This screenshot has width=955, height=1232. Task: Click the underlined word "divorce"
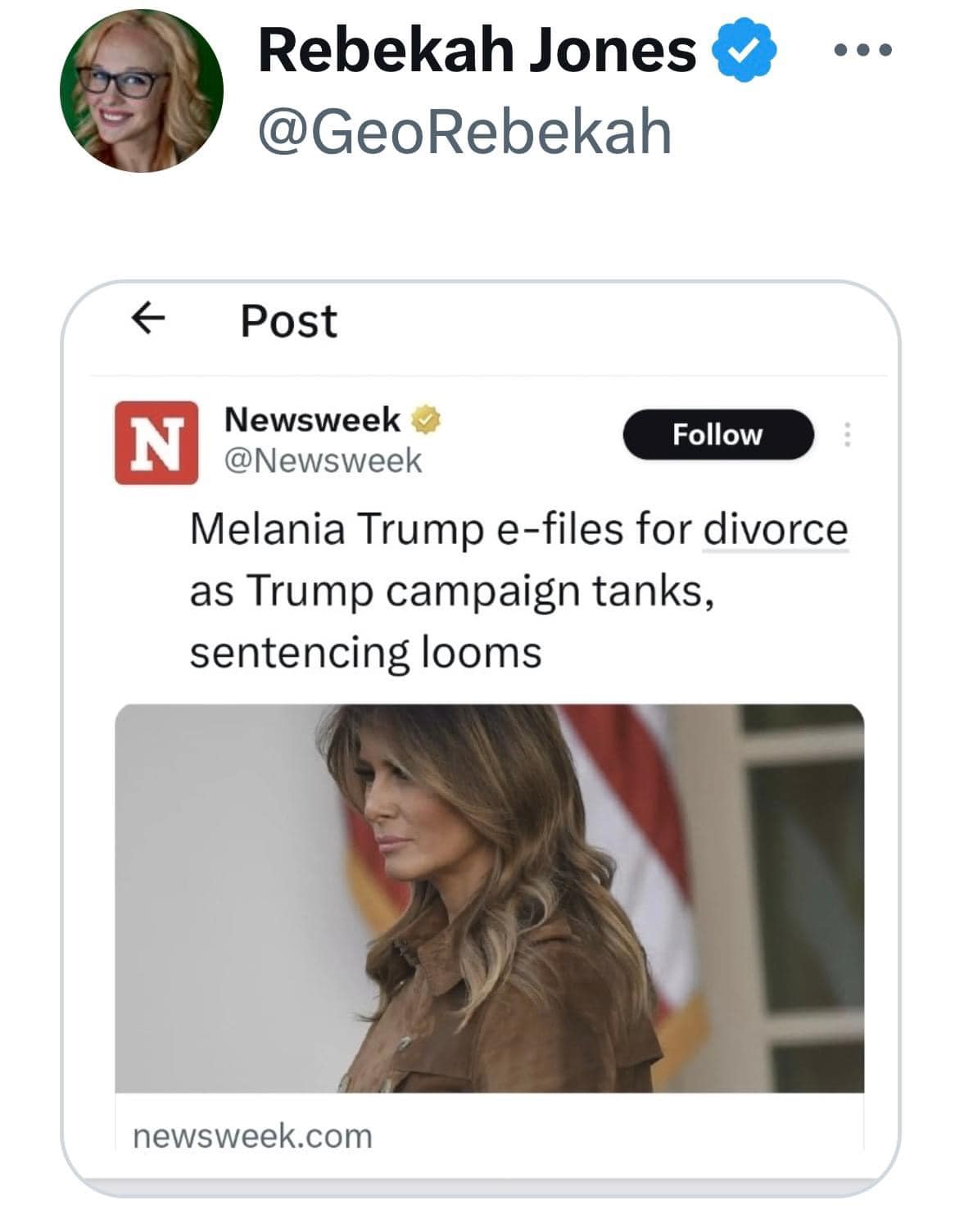coord(775,528)
